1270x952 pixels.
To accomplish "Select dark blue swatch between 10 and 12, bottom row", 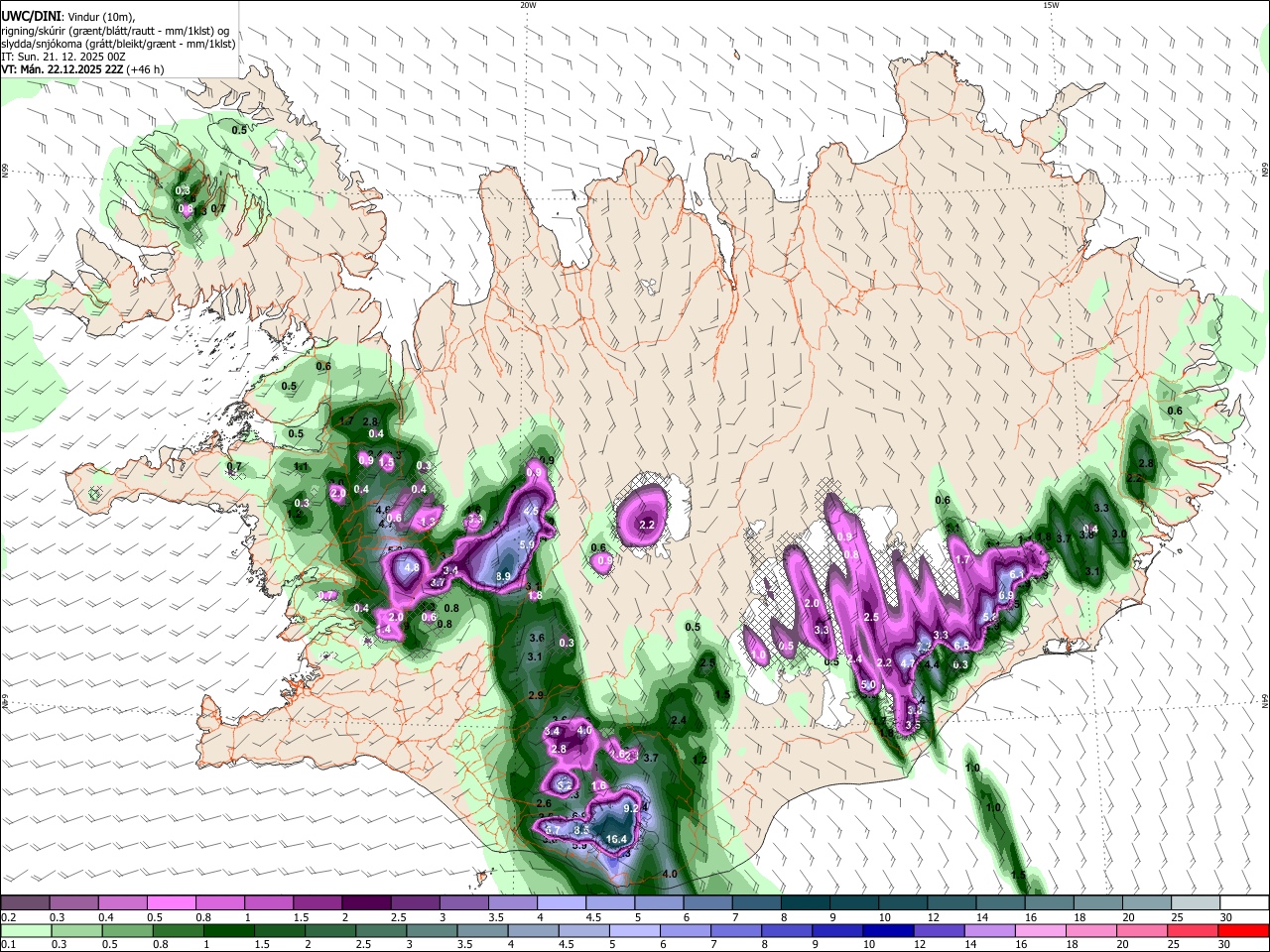I will pyautogui.click(x=888, y=930).
